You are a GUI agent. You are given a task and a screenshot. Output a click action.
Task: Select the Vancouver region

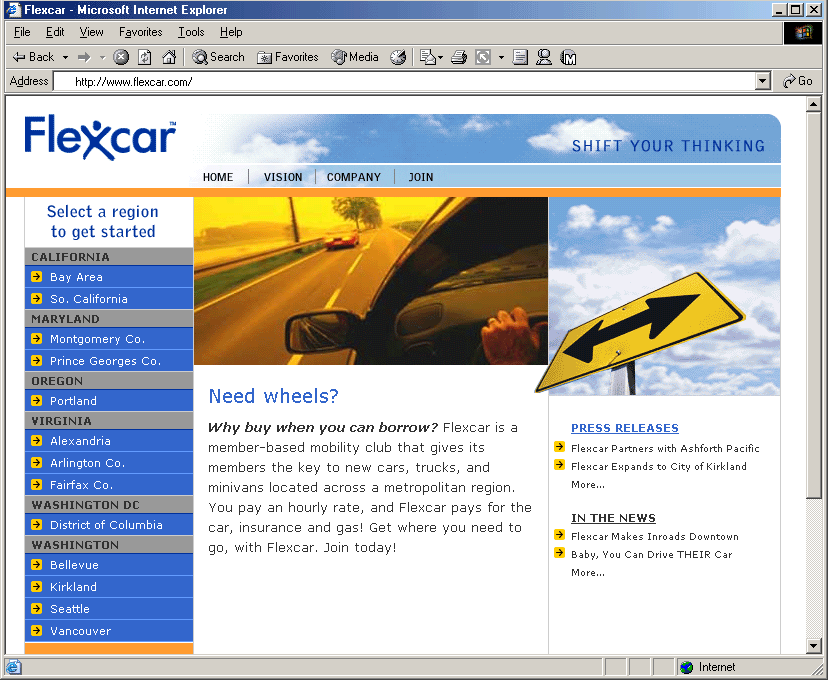pyautogui.click(x=109, y=631)
